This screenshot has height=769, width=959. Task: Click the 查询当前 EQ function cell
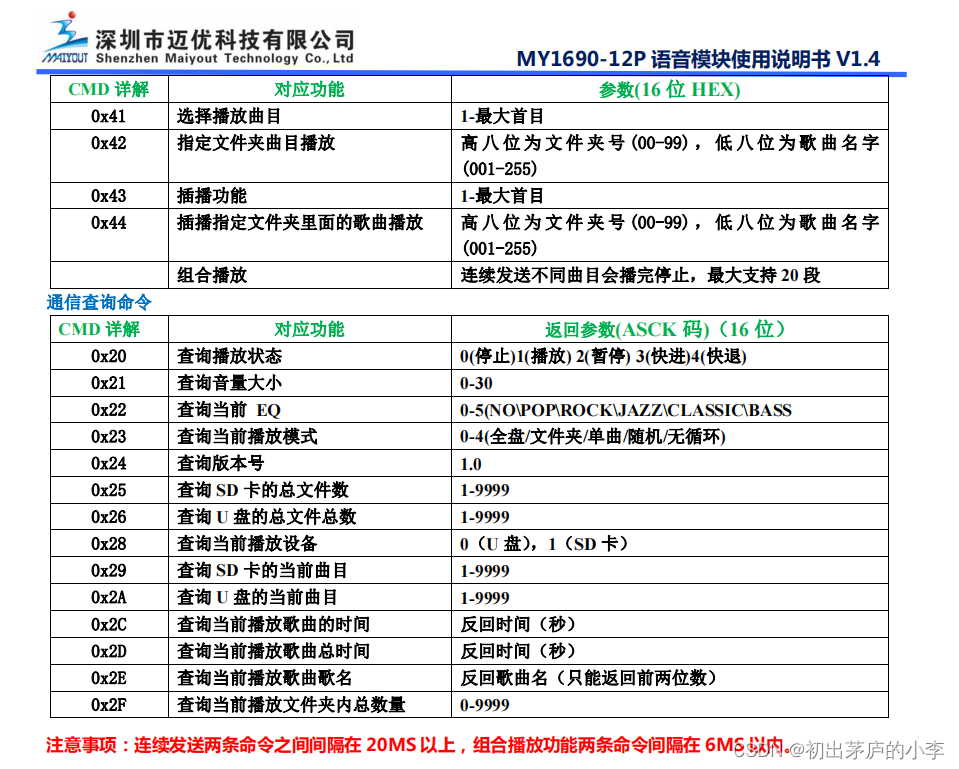[309, 410]
